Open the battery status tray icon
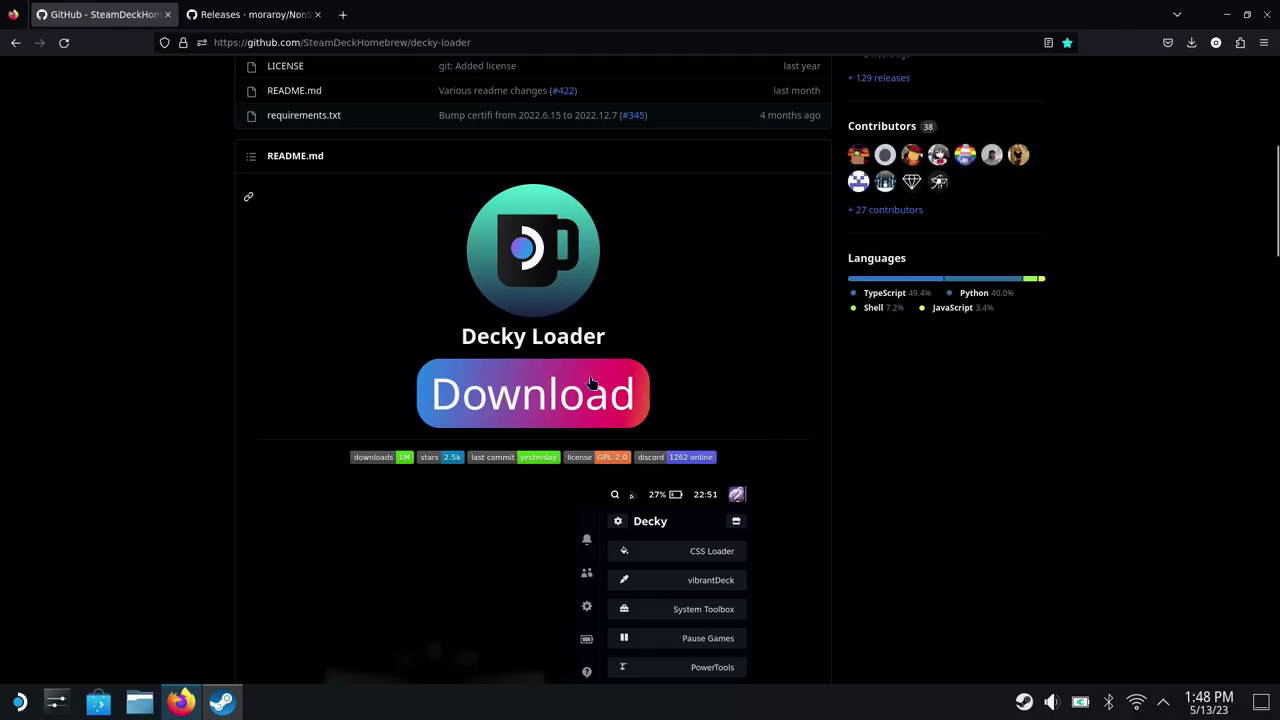The width and height of the screenshot is (1280, 720). click(x=1080, y=702)
